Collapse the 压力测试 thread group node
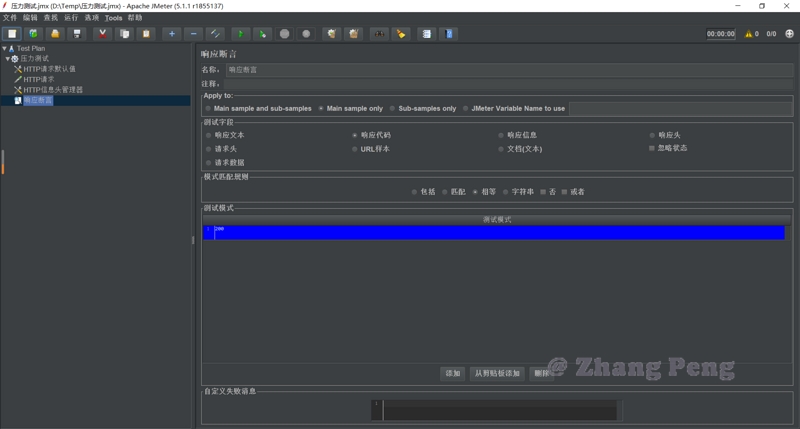This screenshot has width=800, height=429. pyautogui.click(x=9, y=59)
